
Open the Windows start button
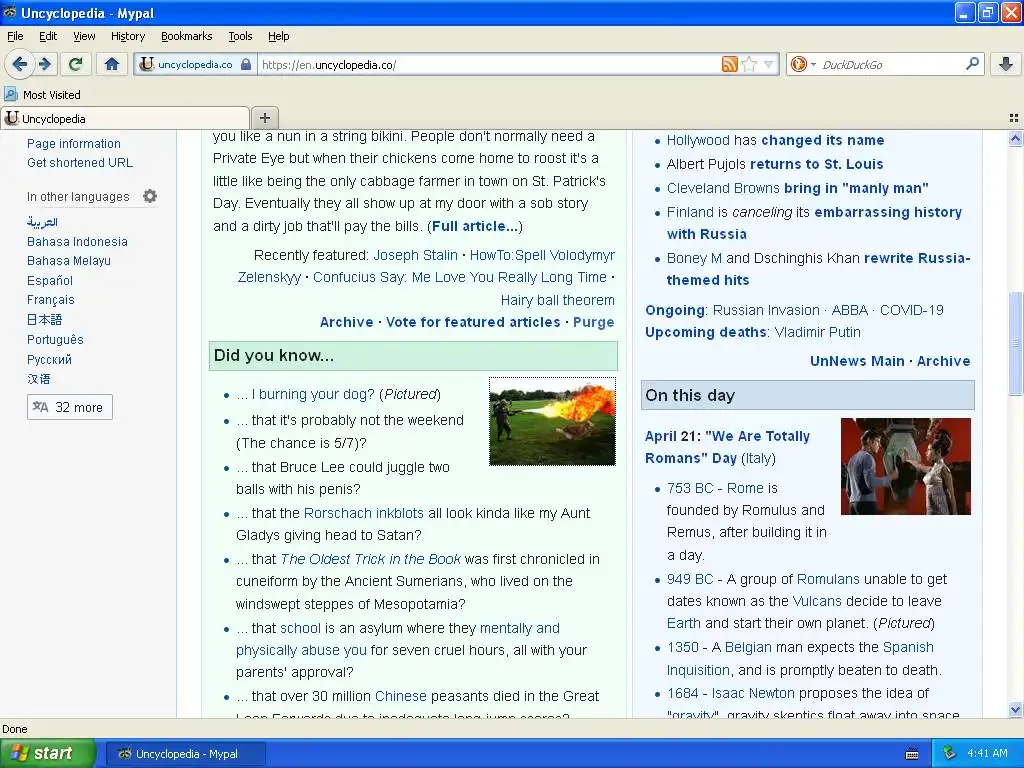click(48, 754)
